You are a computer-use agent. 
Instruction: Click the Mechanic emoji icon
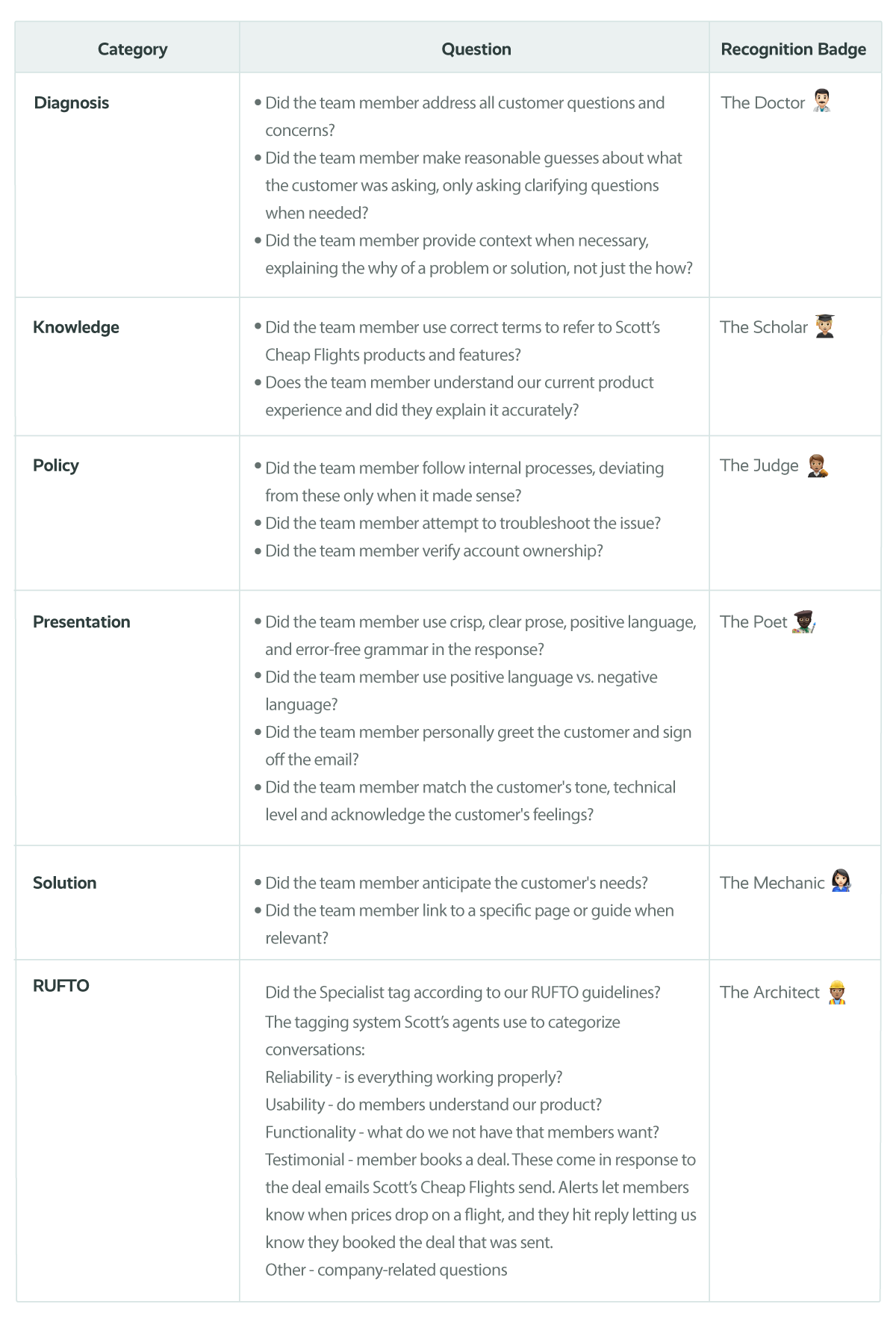(841, 881)
